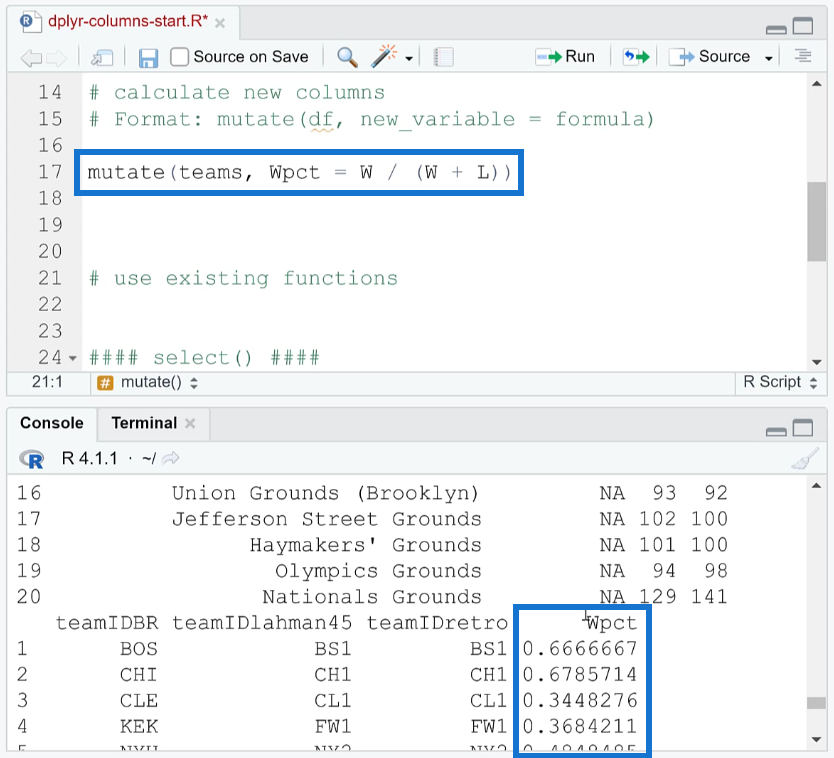Close the Terminal tab
The width and height of the screenshot is (834, 758).
[x=190, y=423]
